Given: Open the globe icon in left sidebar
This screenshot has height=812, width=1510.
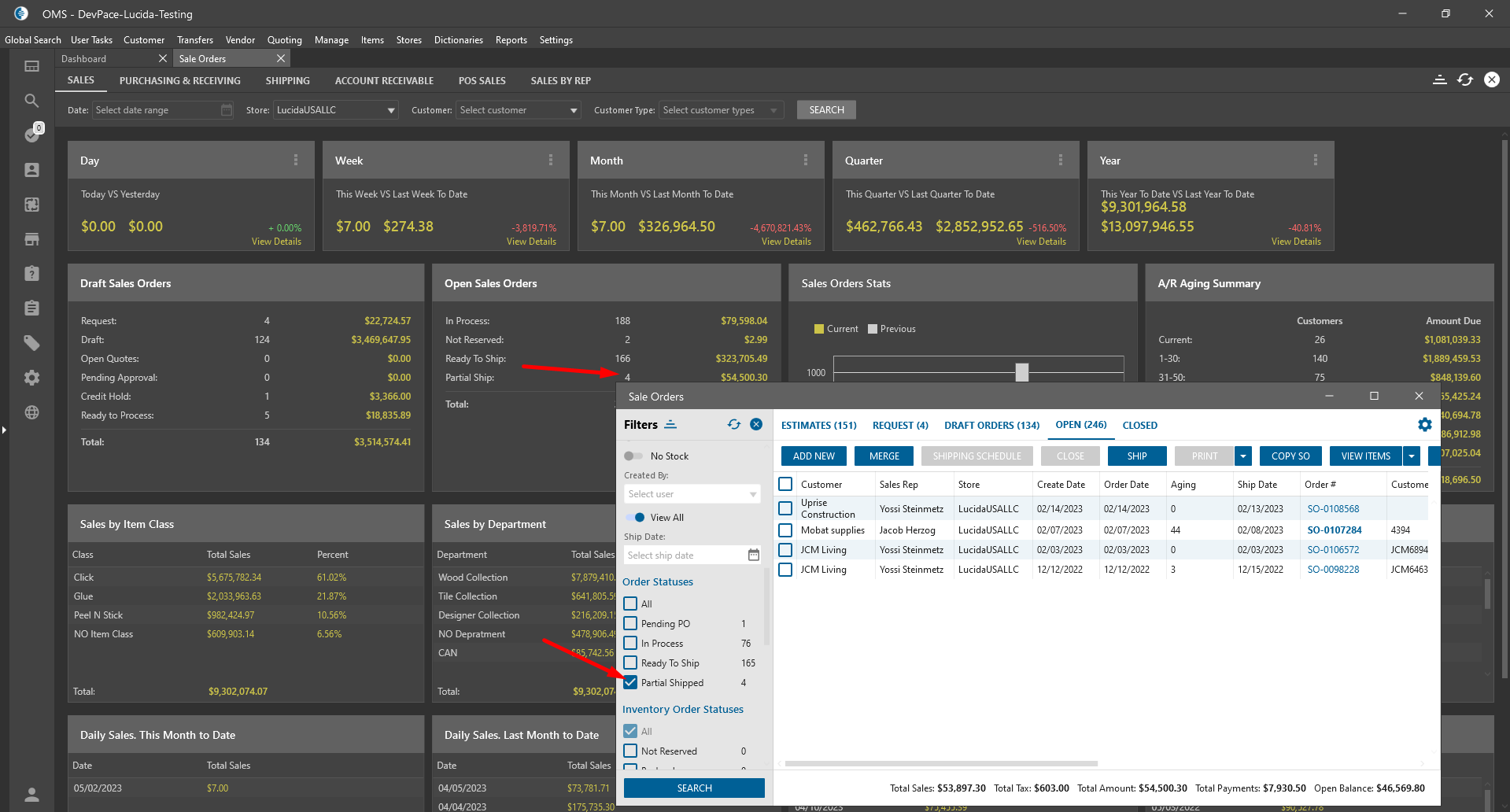Looking at the screenshot, I should tap(31, 412).
